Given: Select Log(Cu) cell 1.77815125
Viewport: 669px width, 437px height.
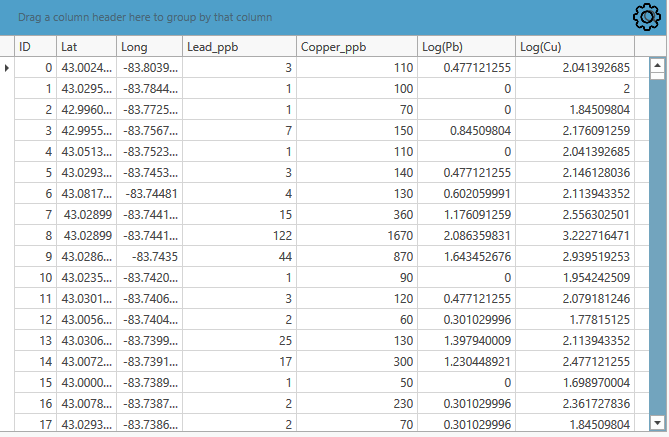Looking at the screenshot, I should coord(575,320).
